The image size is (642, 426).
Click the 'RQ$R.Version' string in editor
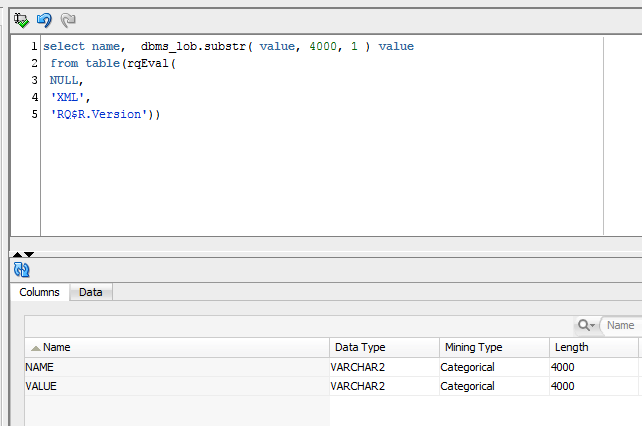click(98, 114)
